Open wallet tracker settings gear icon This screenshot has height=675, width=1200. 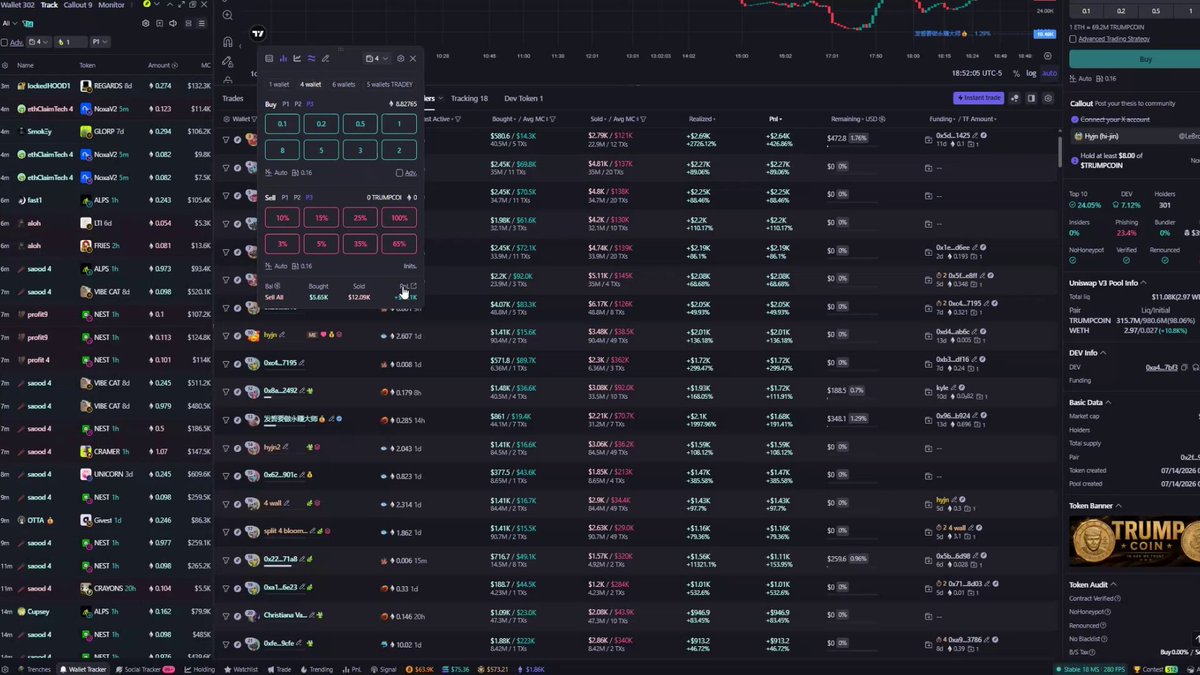(146, 23)
